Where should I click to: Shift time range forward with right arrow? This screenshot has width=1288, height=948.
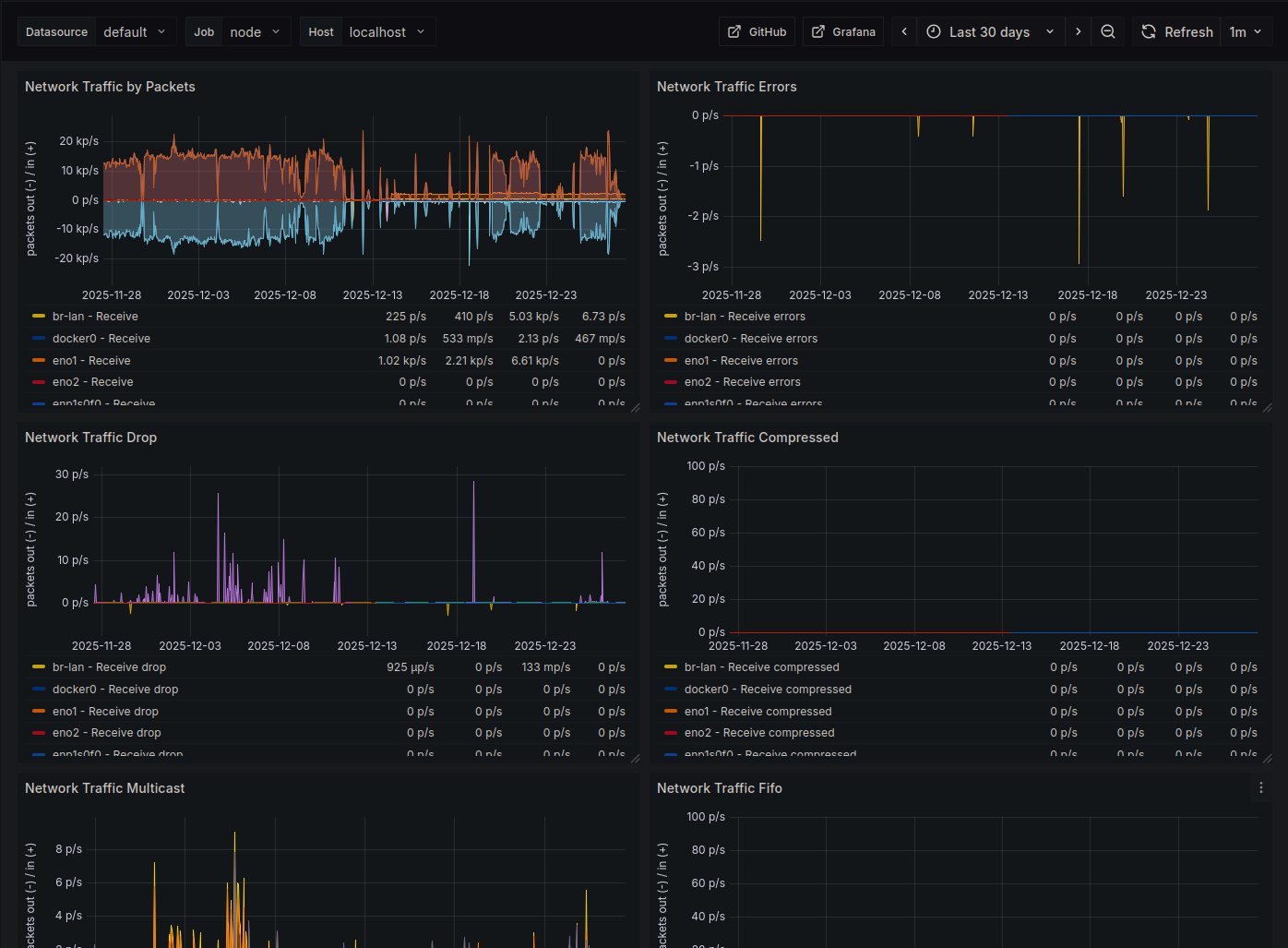point(1078,31)
